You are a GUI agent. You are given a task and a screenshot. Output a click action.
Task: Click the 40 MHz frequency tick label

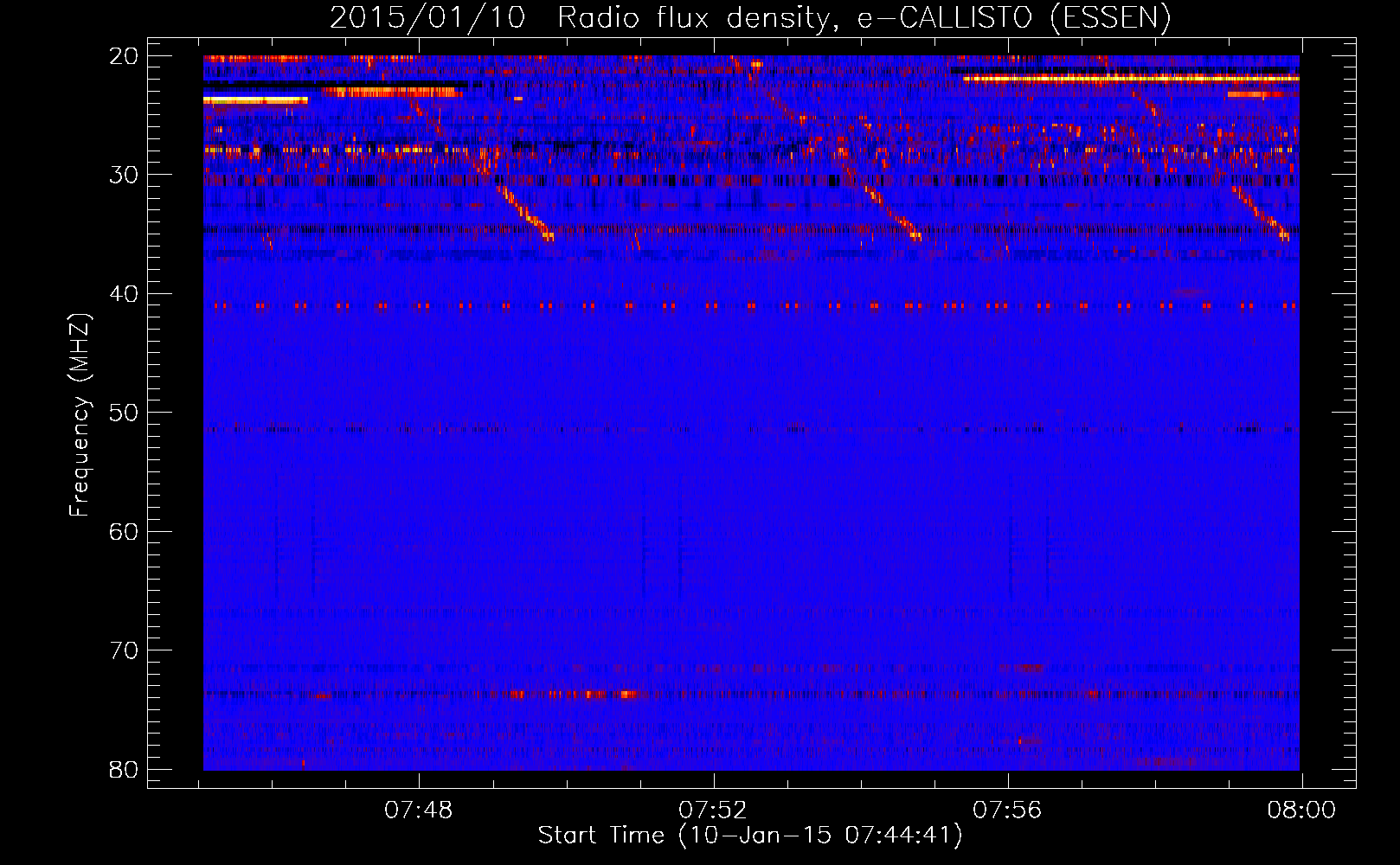click(x=124, y=294)
